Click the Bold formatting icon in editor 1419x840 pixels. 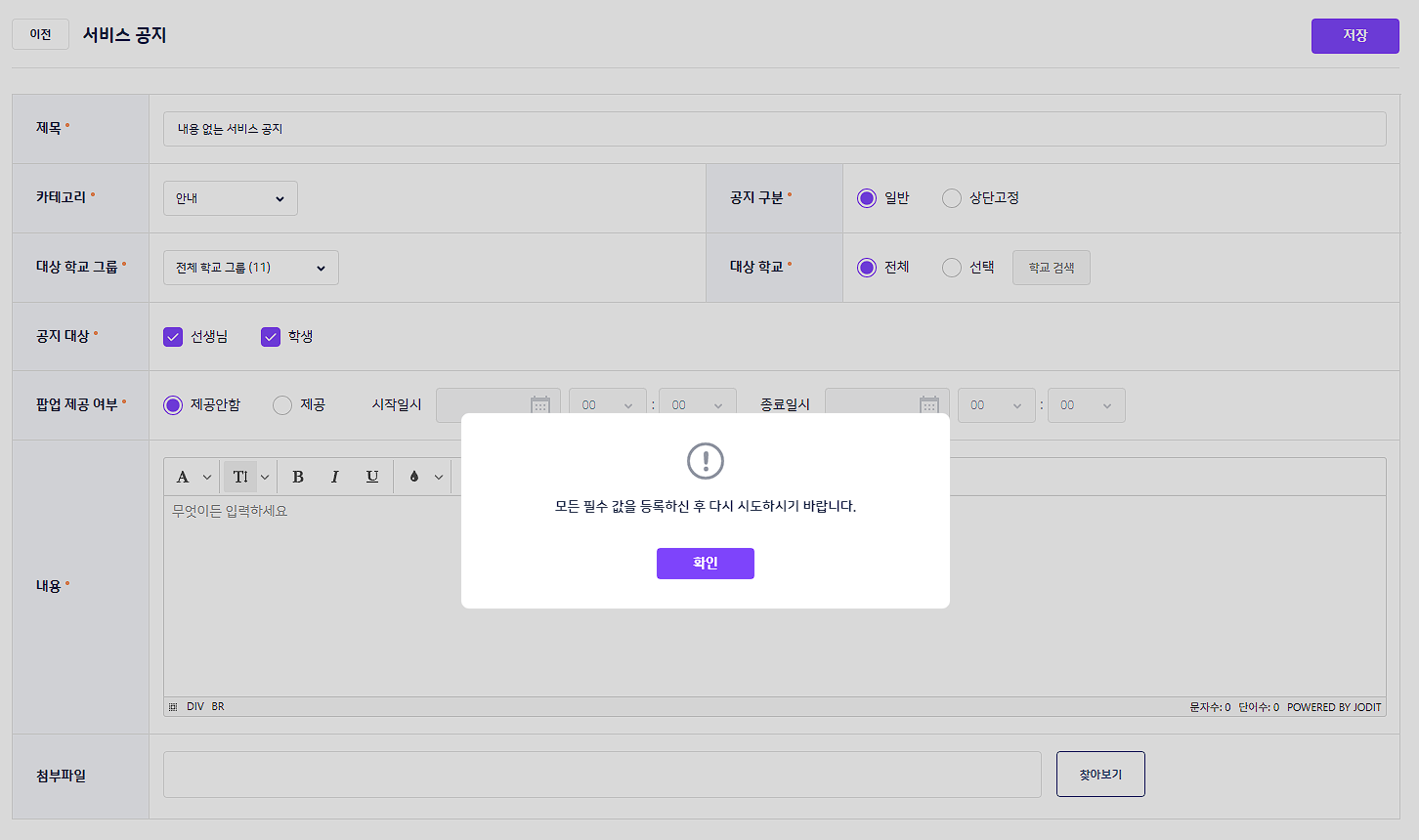click(298, 477)
